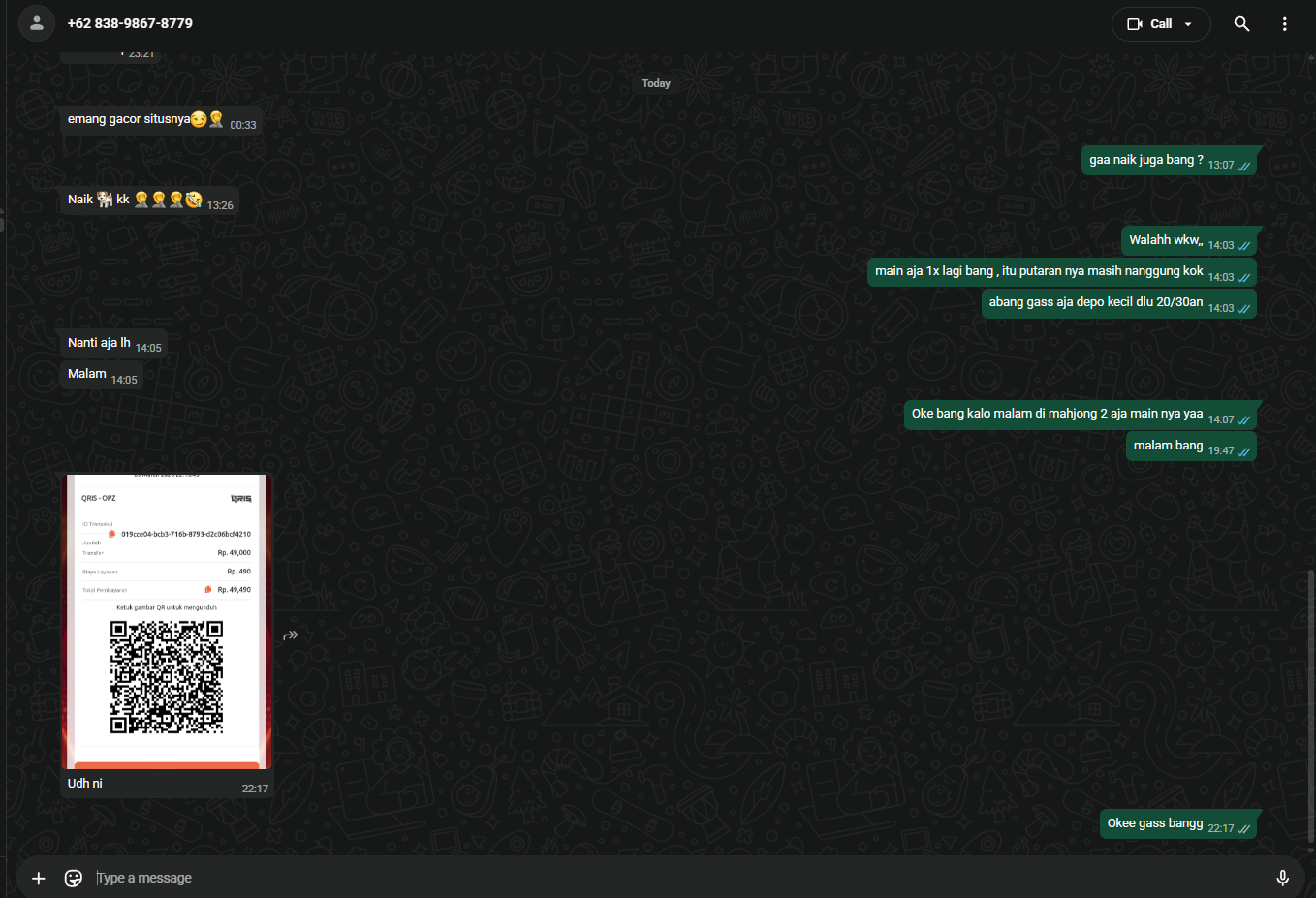Select message 'abang gass aja depo kecil'
This screenshot has height=898, width=1316.
click(1119, 303)
